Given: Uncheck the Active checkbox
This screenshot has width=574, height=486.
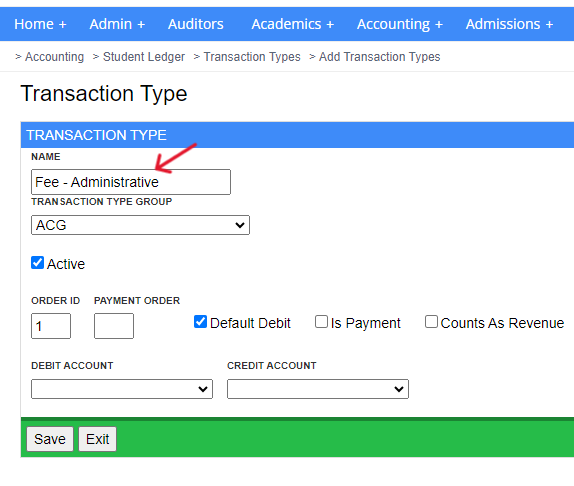Looking at the screenshot, I should pyautogui.click(x=37, y=263).
